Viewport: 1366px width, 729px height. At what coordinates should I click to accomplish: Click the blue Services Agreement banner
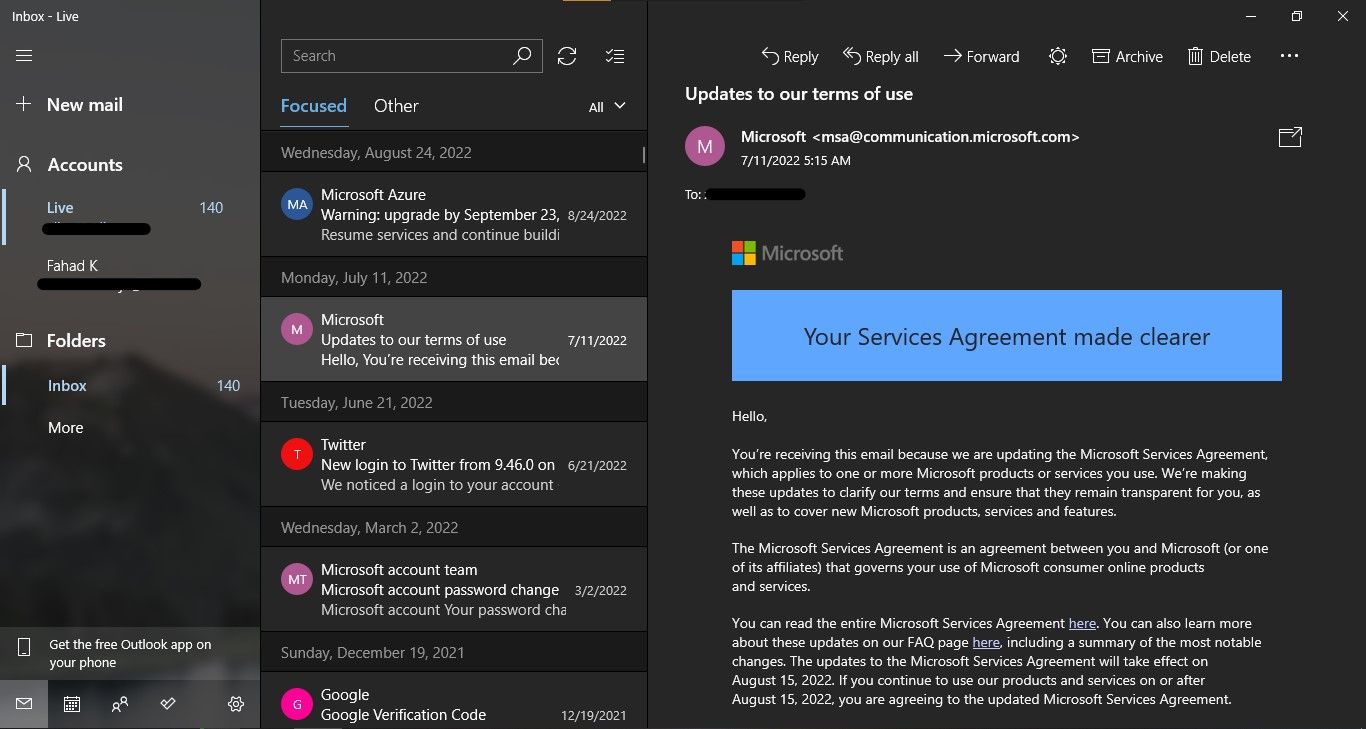click(1007, 336)
